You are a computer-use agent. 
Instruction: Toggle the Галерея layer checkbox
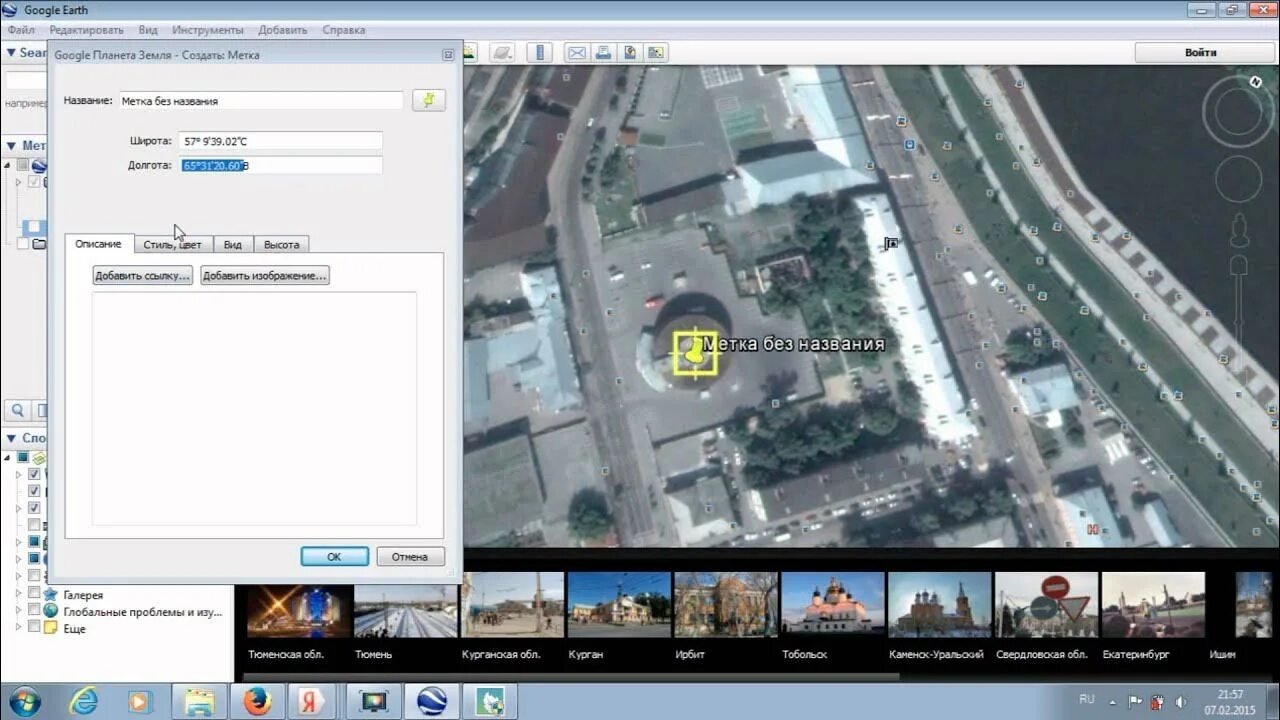pos(34,593)
